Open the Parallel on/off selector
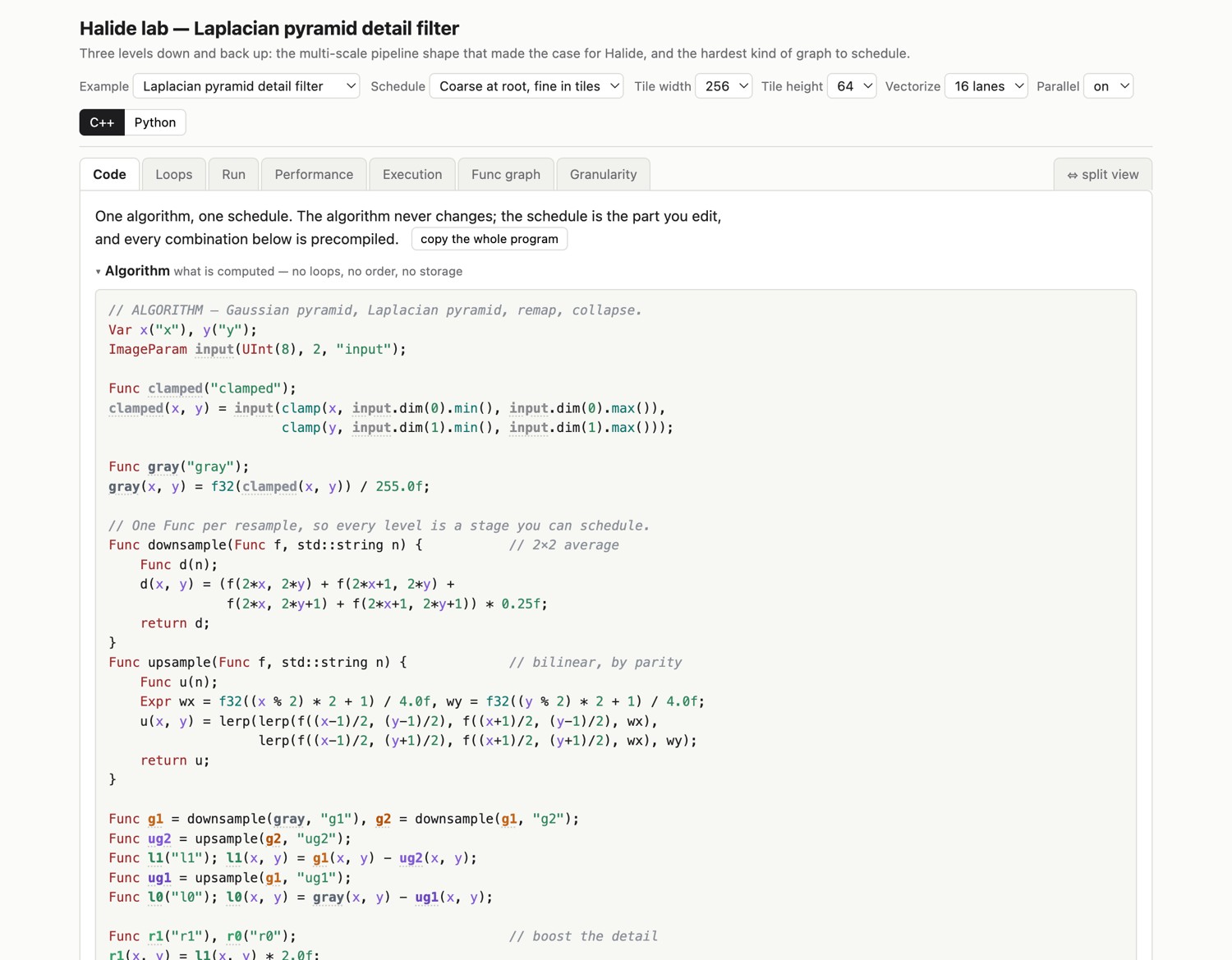 click(x=1108, y=86)
